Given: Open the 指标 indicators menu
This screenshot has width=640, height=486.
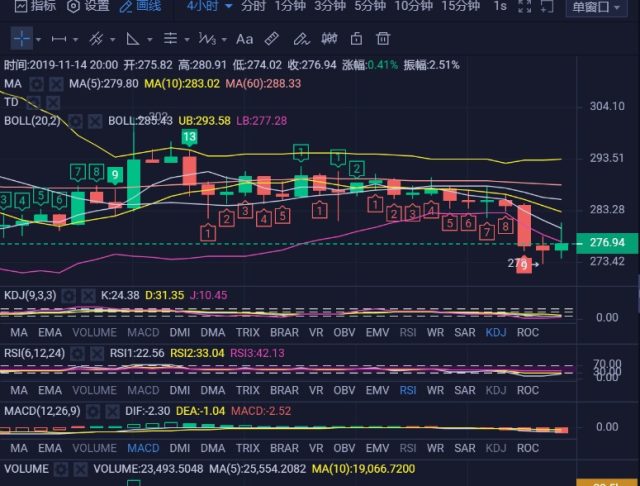Looking at the screenshot, I should tap(35, 6).
